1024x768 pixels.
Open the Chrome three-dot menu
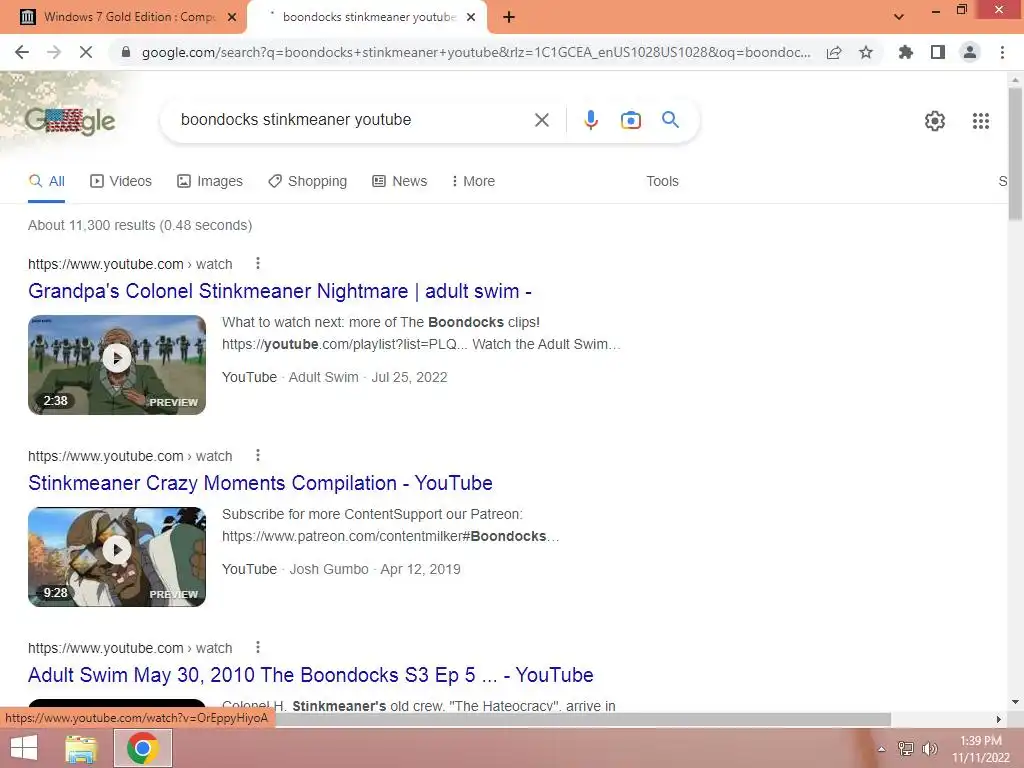[1002, 52]
